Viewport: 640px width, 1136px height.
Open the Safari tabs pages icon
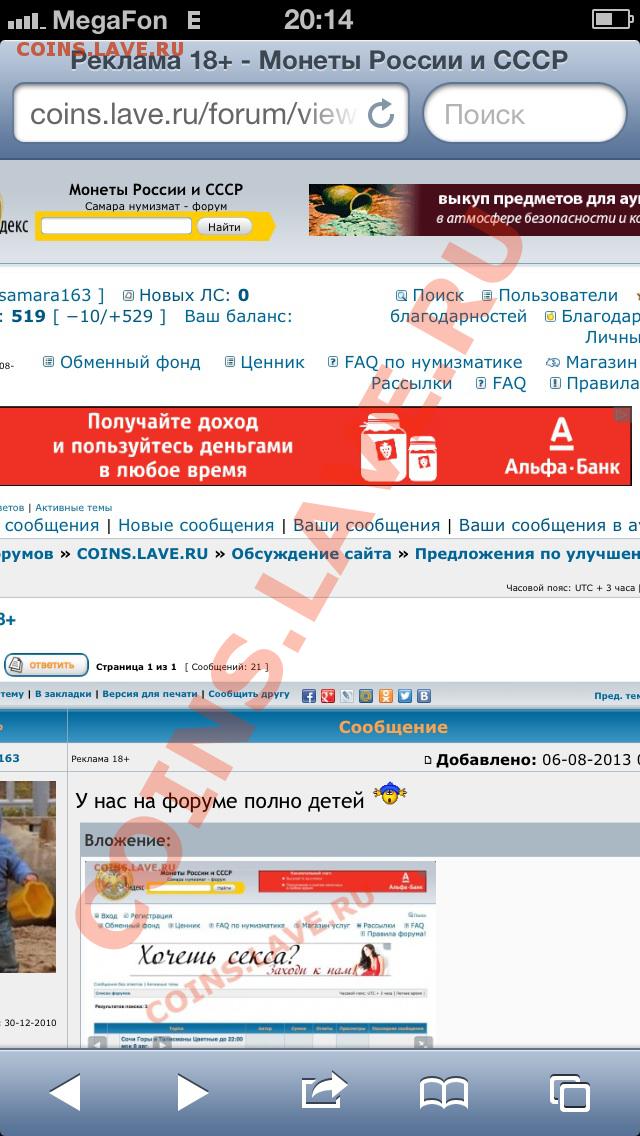[x=570, y=1093]
